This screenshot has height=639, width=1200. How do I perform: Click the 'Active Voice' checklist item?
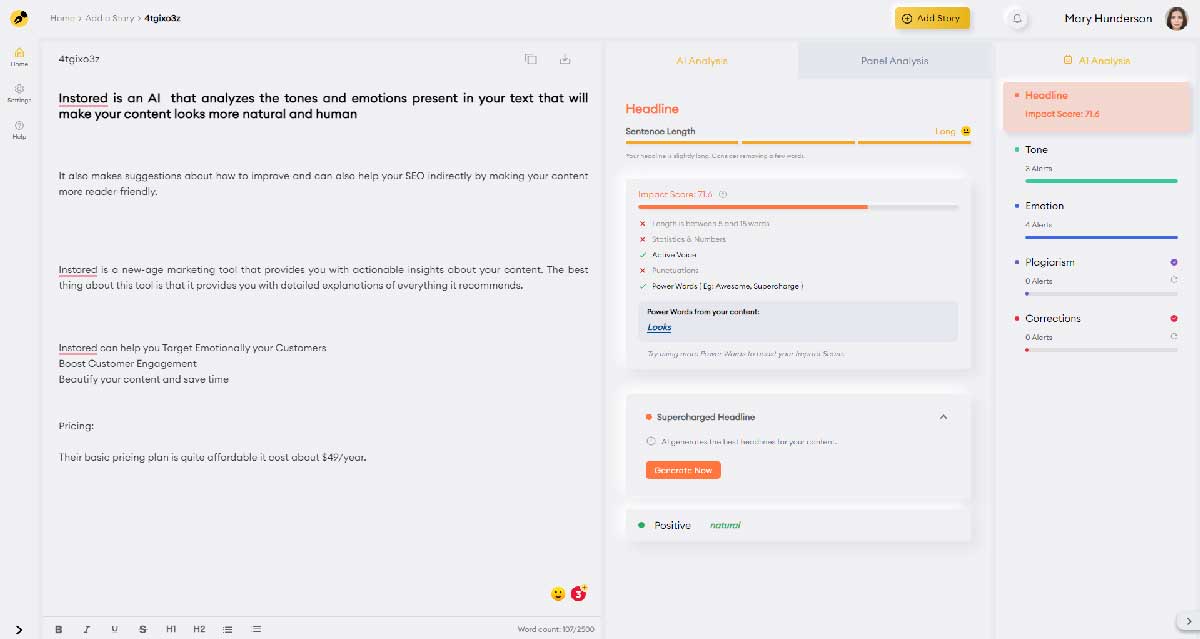(675, 255)
